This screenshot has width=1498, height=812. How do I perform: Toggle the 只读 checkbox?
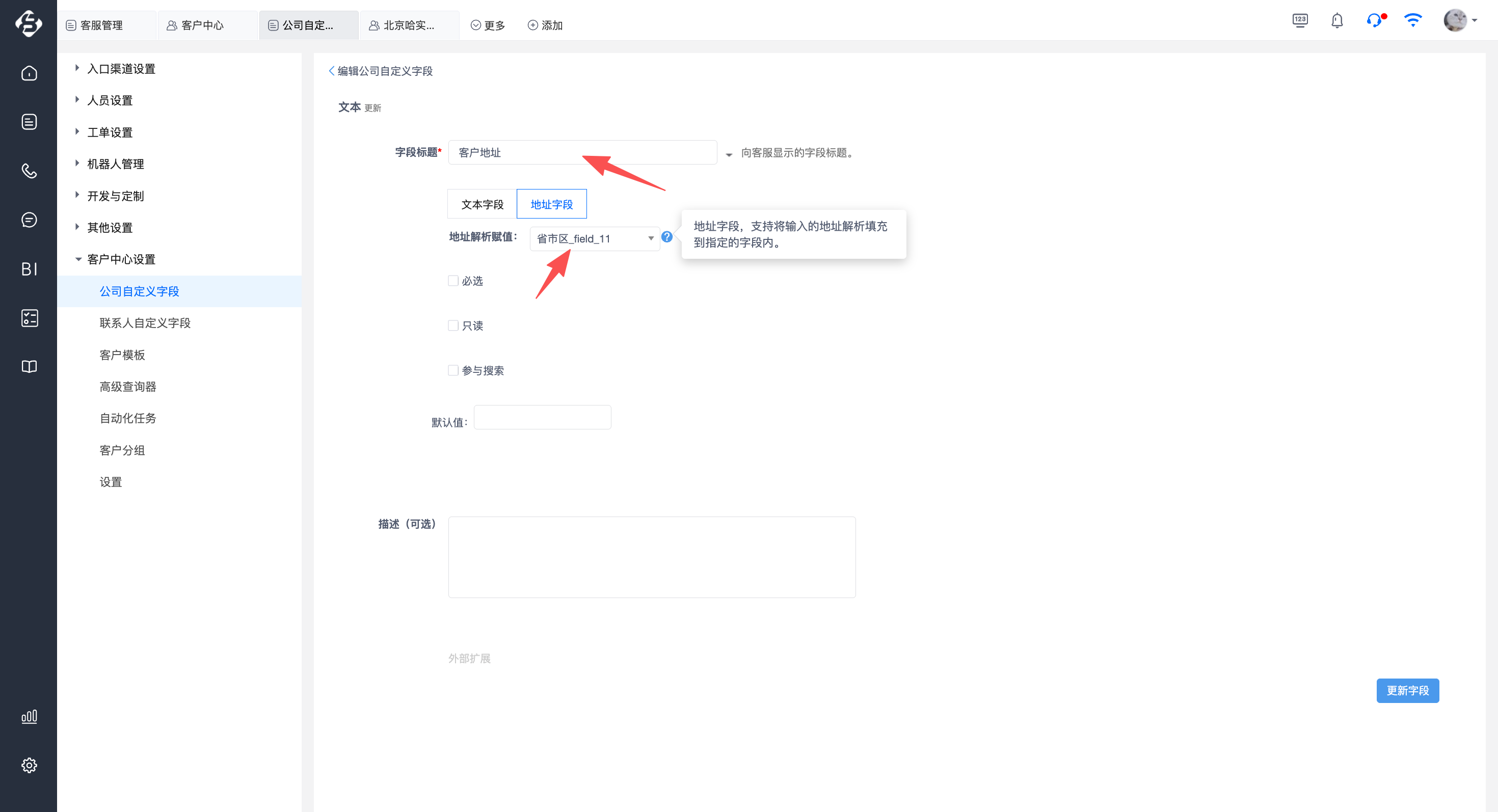tap(453, 326)
